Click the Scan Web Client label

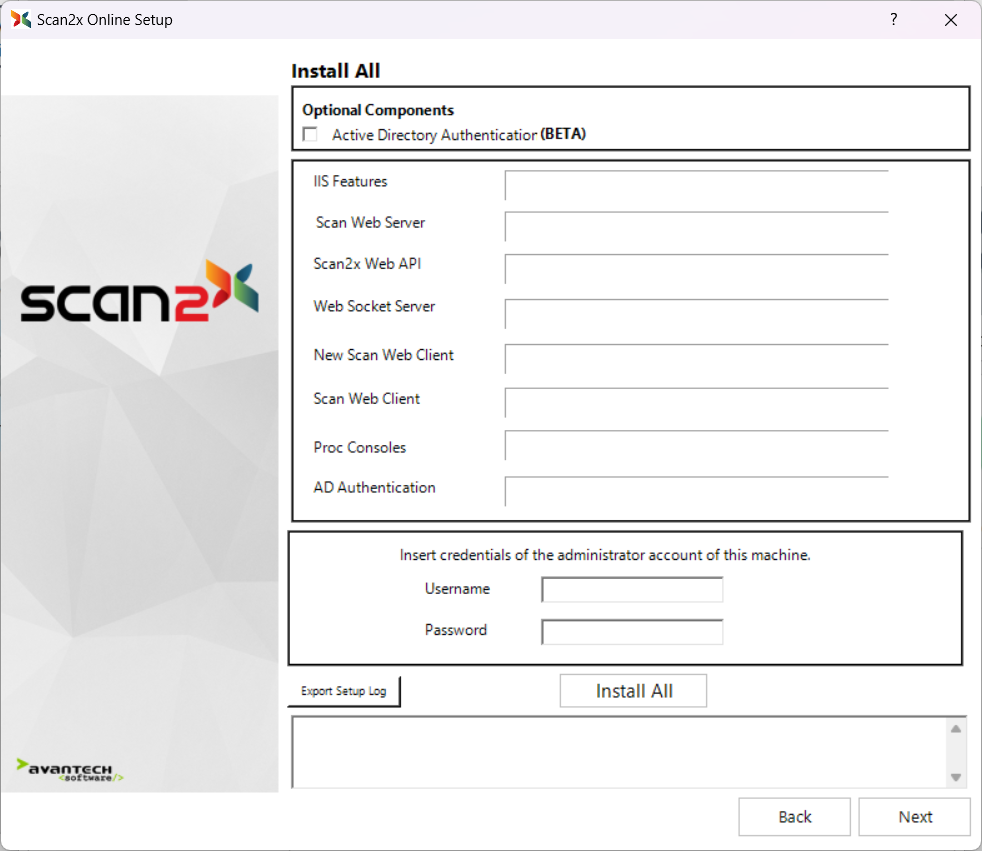(x=366, y=400)
